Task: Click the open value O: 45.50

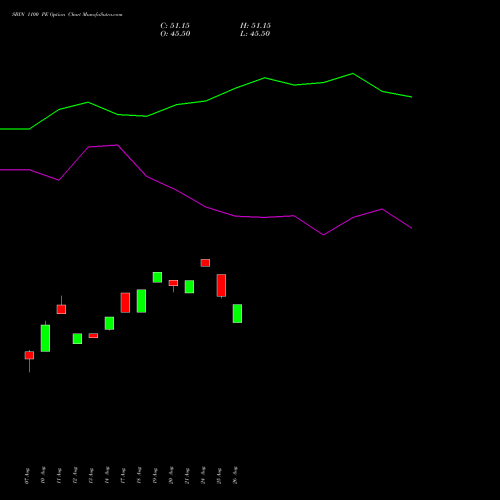Action: point(175,34)
